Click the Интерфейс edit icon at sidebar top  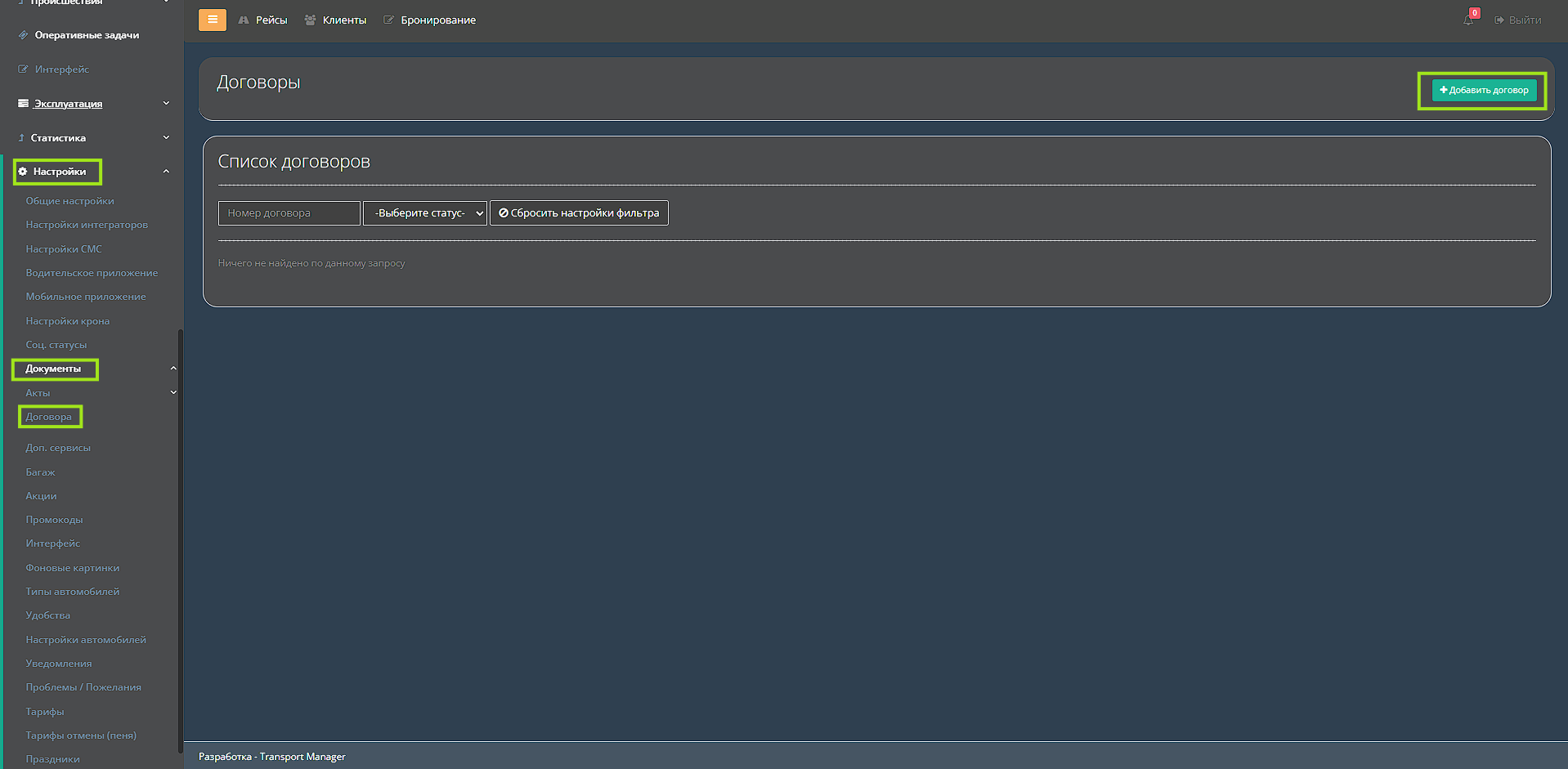tap(24, 69)
